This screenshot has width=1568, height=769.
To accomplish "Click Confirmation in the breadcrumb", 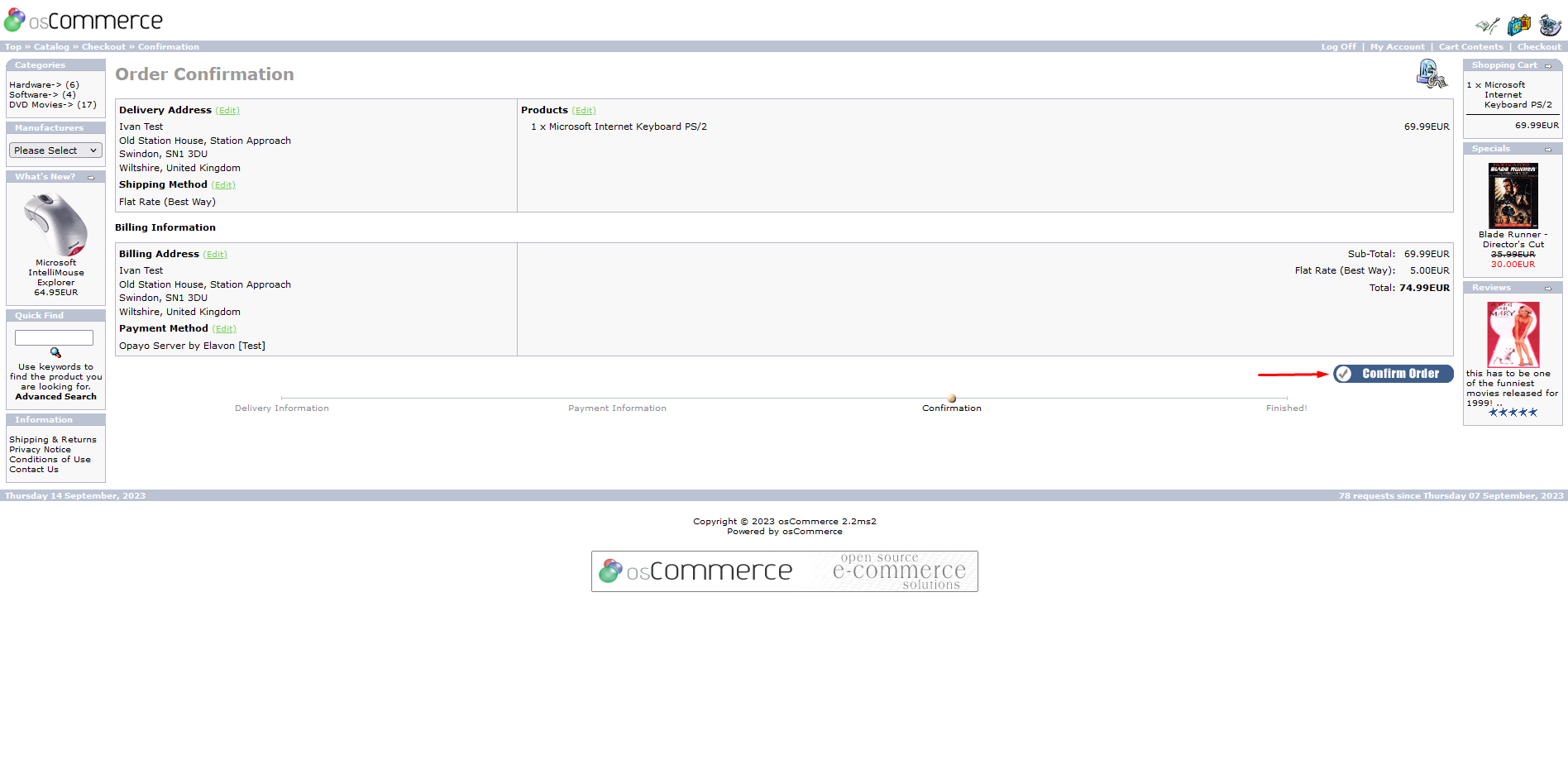I will tap(168, 47).
